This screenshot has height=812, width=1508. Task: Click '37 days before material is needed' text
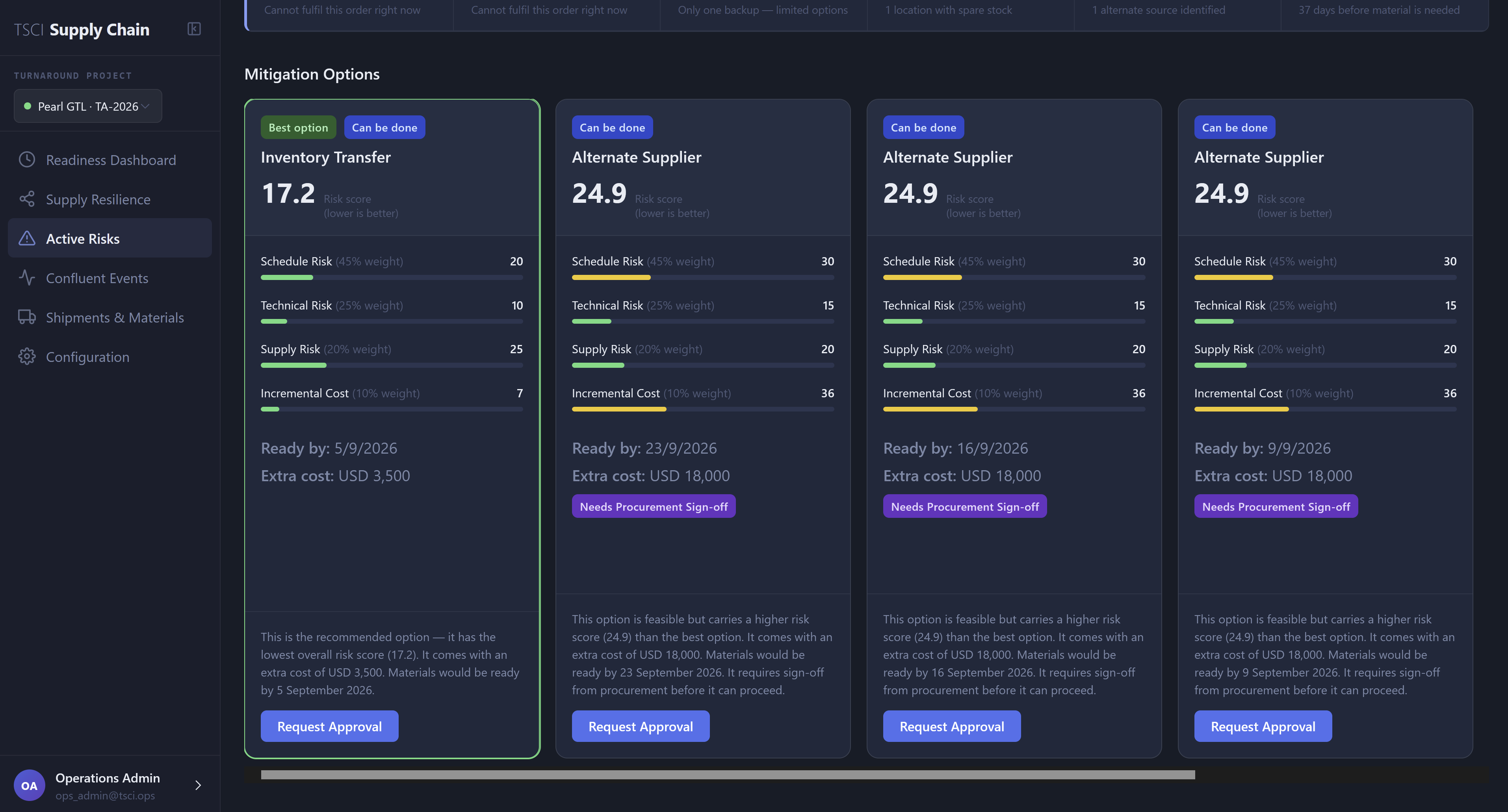click(1379, 10)
